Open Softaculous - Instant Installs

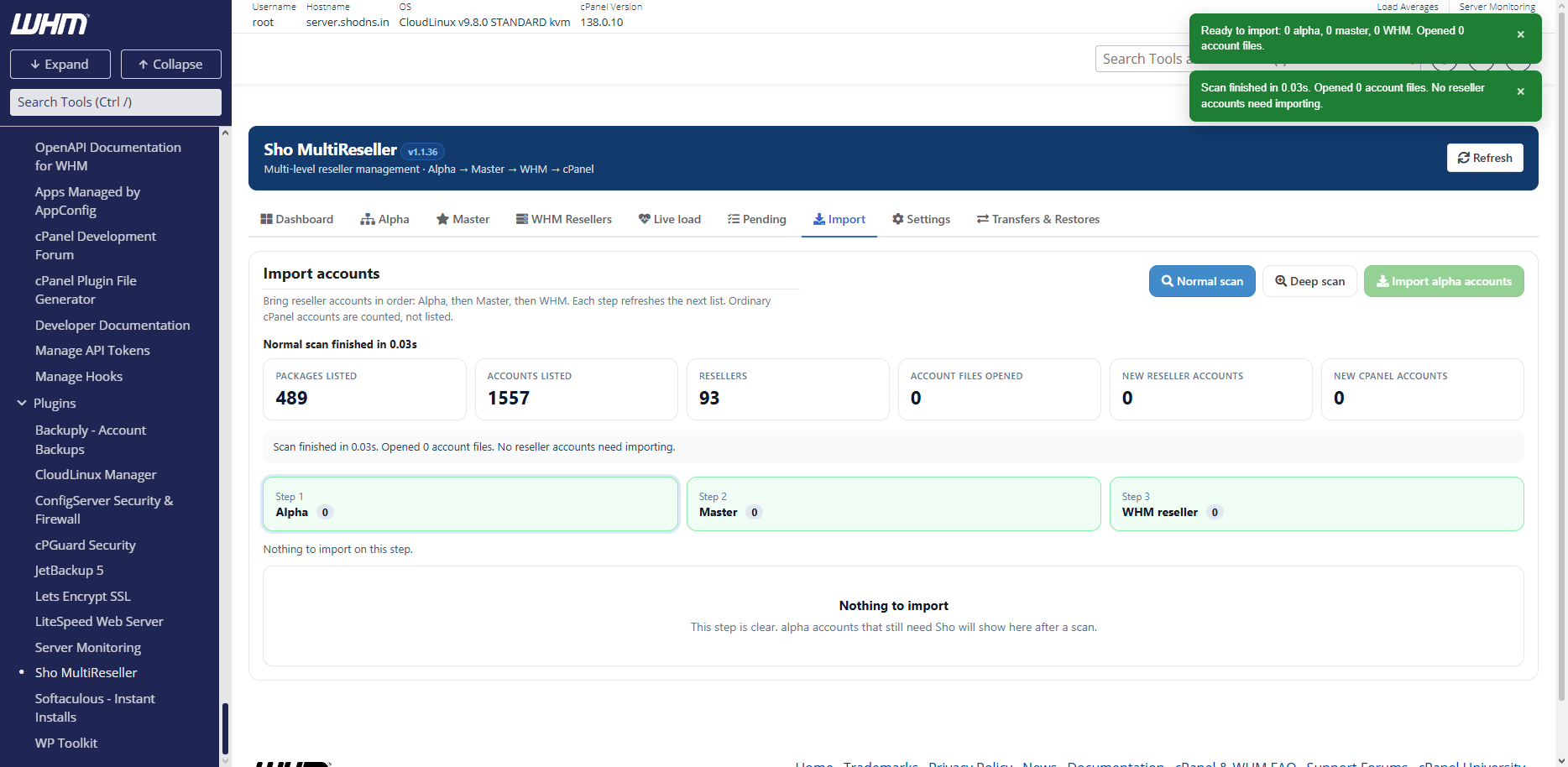point(95,707)
